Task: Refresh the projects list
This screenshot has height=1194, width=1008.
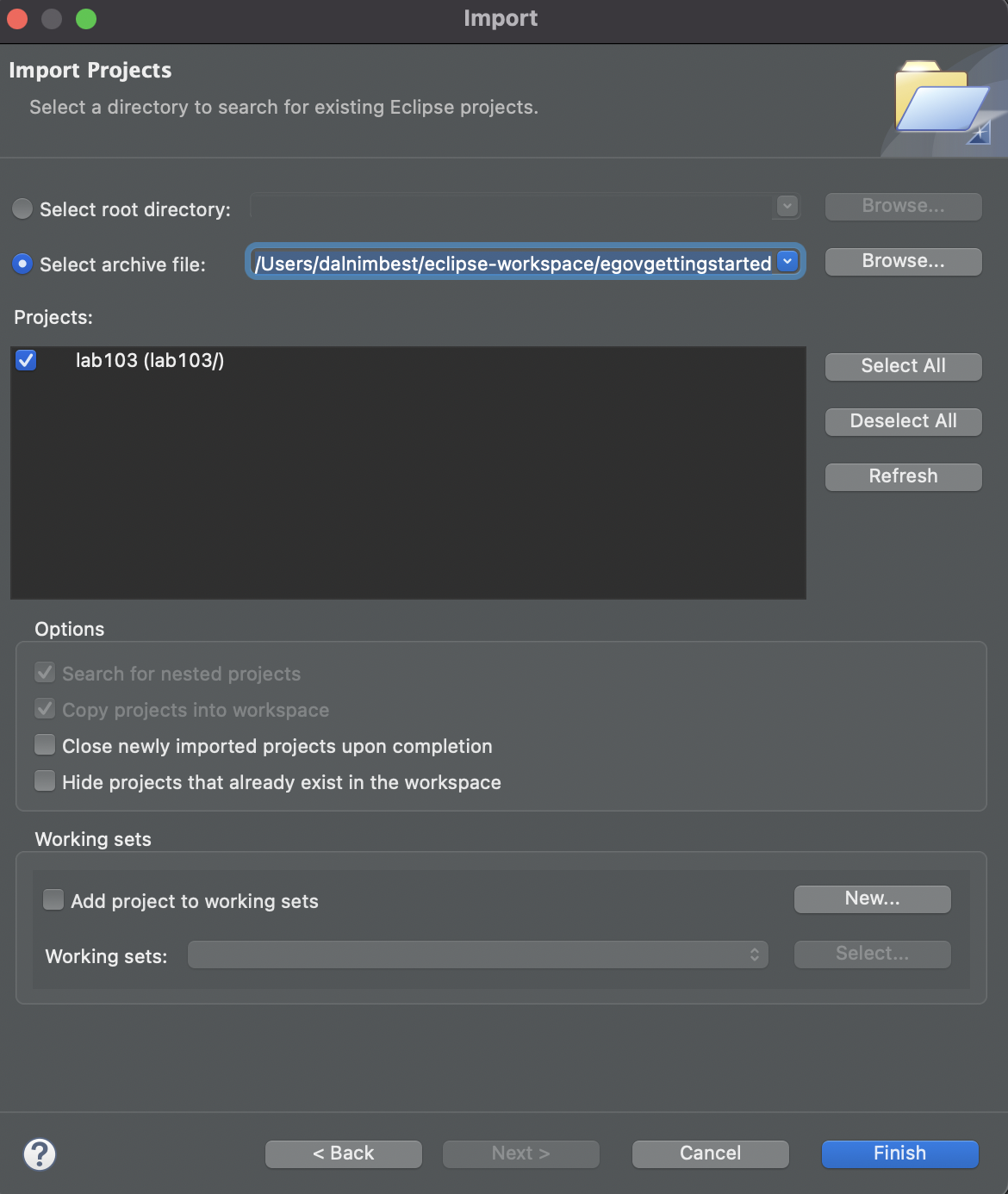Action: click(903, 476)
